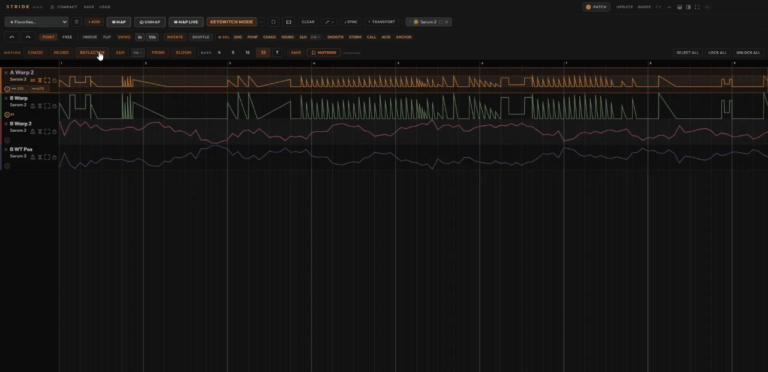Click the dashed-square select icon on B WT Pos lane
The height and width of the screenshot is (372, 768).
point(47,157)
